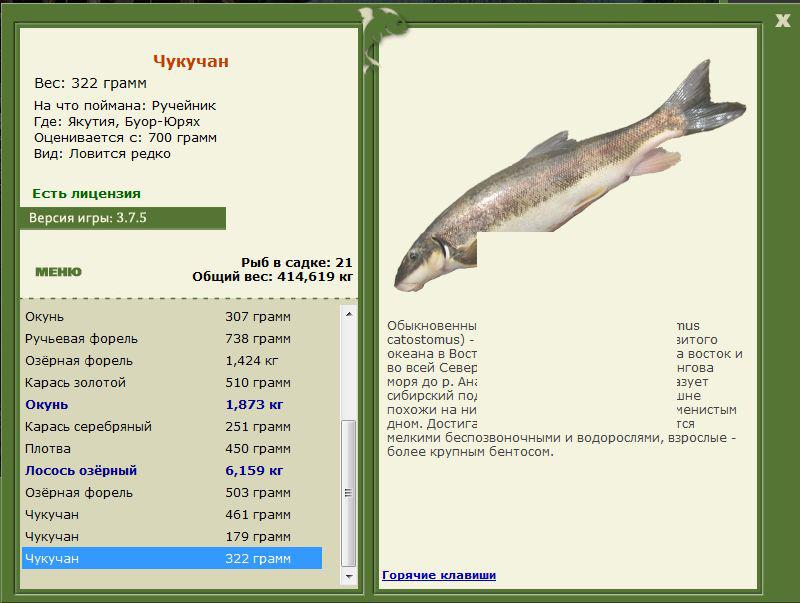This screenshot has height=603, width=800.
Task: Click the Версия игры: 3.7.5 bar
Action: click(x=122, y=218)
